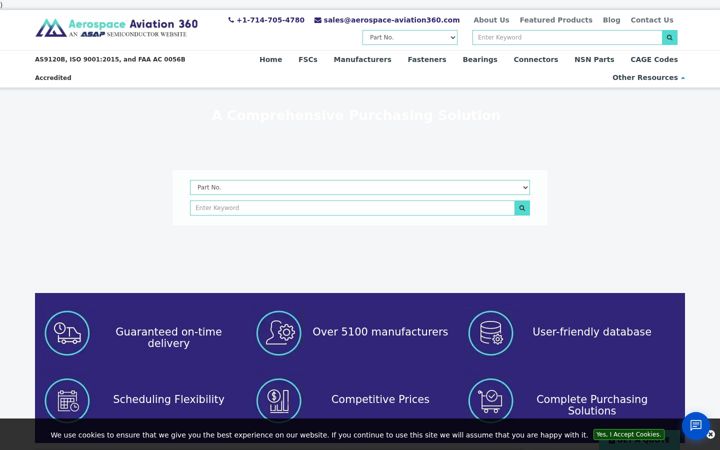This screenshot has width=720, height=450.
Task: Focus the main Enter Keyword search field
Action: (352, 208)
